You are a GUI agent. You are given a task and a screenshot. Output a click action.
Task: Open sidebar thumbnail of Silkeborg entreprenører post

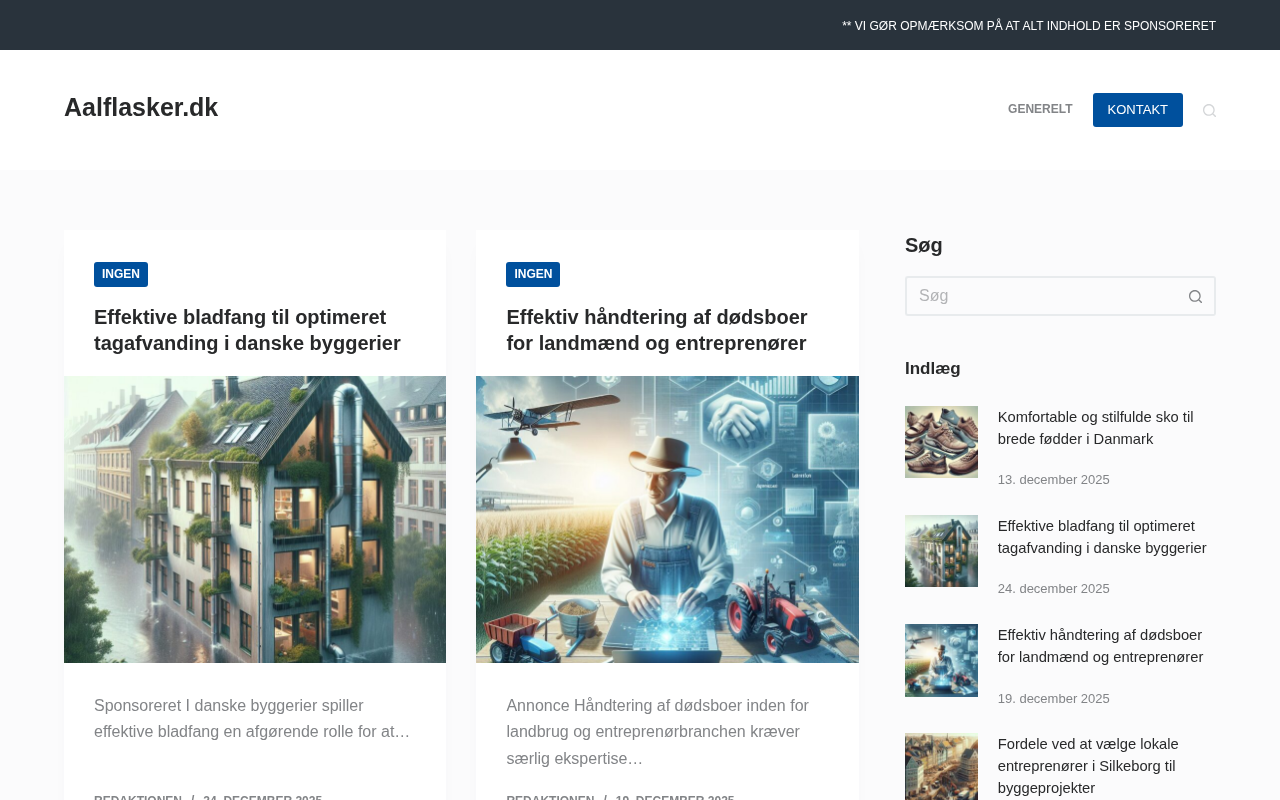tap(941, 767)
